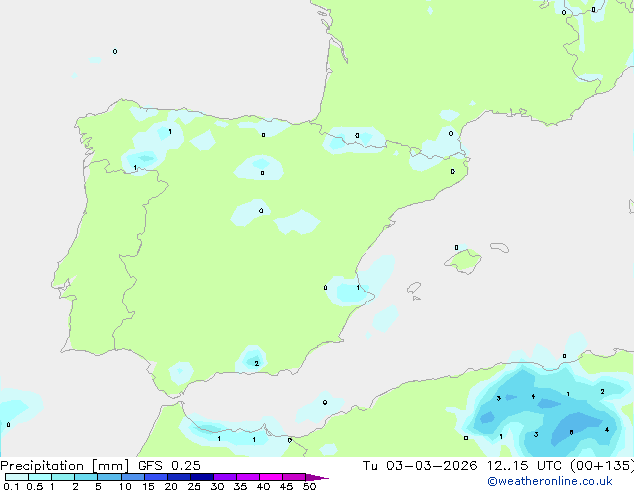Select the 30–35 mm purple legend swatch
This screenshot has width=634, height=490.
pos(225,477)
